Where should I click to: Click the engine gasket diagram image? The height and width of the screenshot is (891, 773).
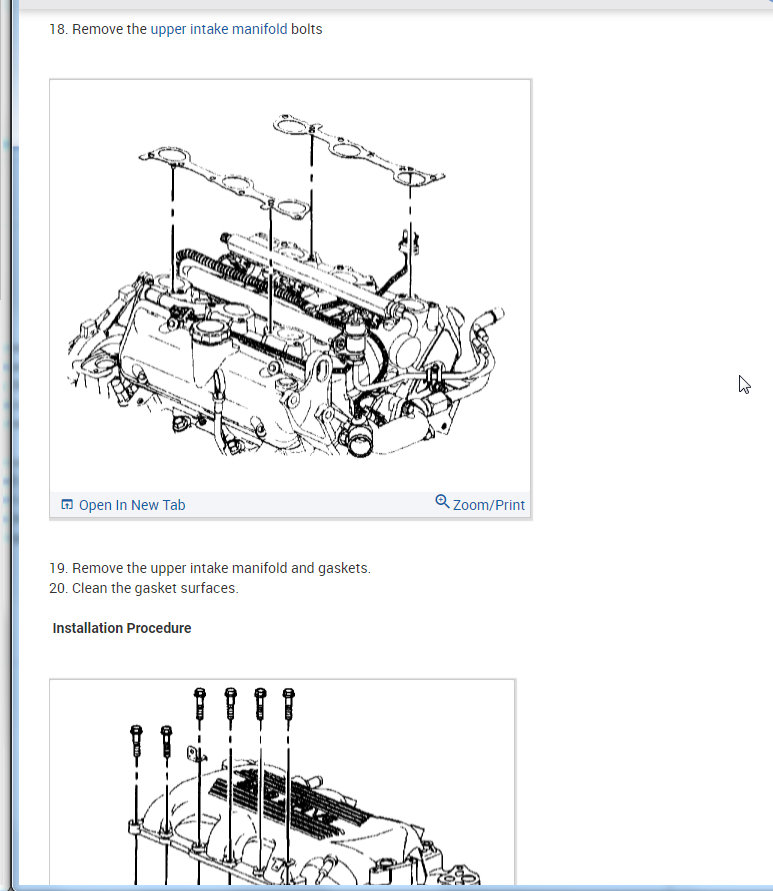[x=290, y=286]
